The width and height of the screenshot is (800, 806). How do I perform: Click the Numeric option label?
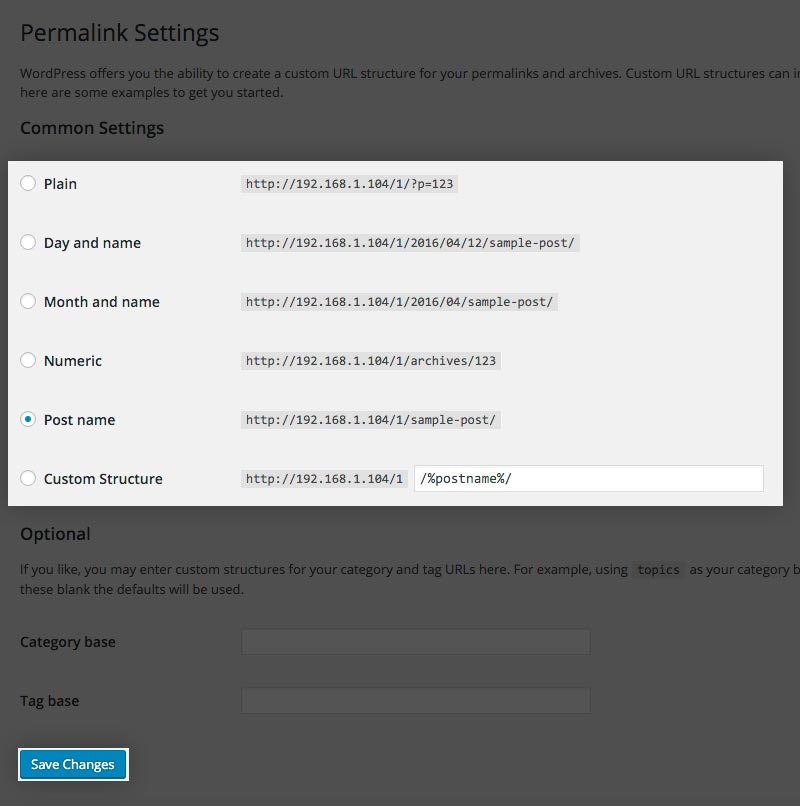click(73, 361)
